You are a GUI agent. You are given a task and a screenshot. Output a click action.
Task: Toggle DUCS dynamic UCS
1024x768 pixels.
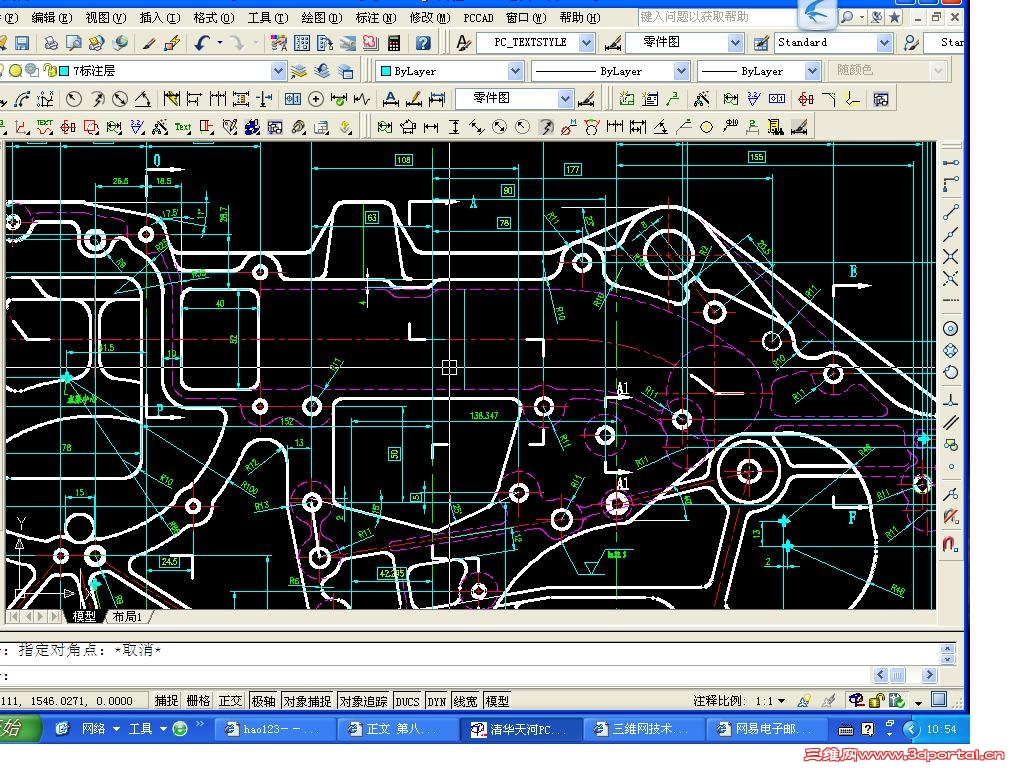point(407,701)
